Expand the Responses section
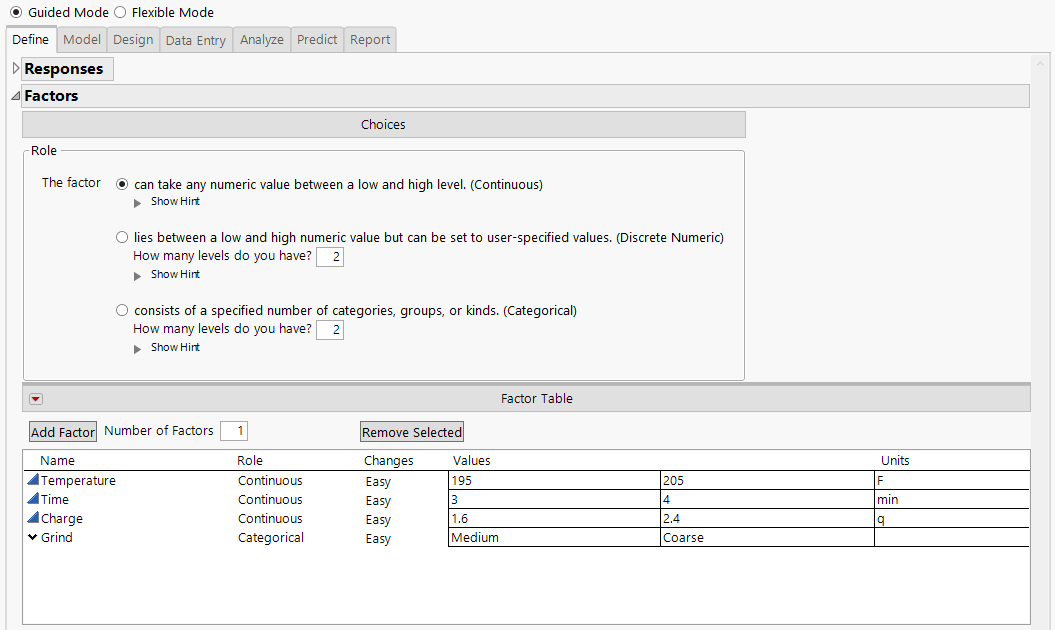Viewport: 1055px width, 630px height. point(15,68)
